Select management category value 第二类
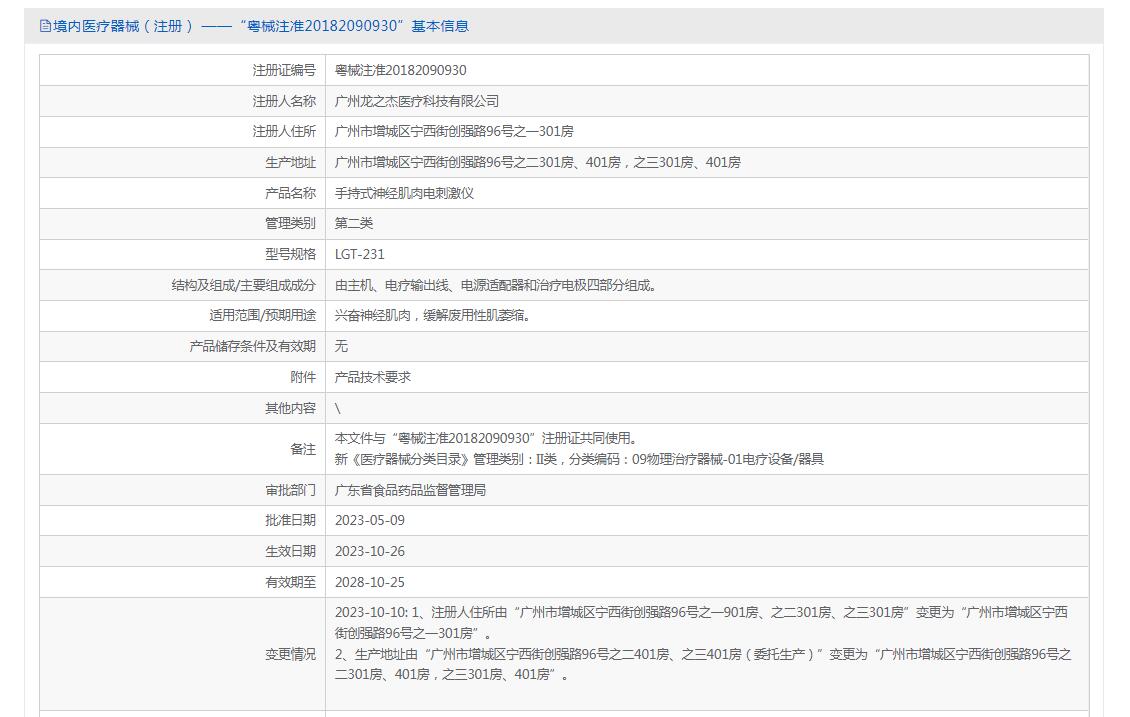 pos(354,224)
